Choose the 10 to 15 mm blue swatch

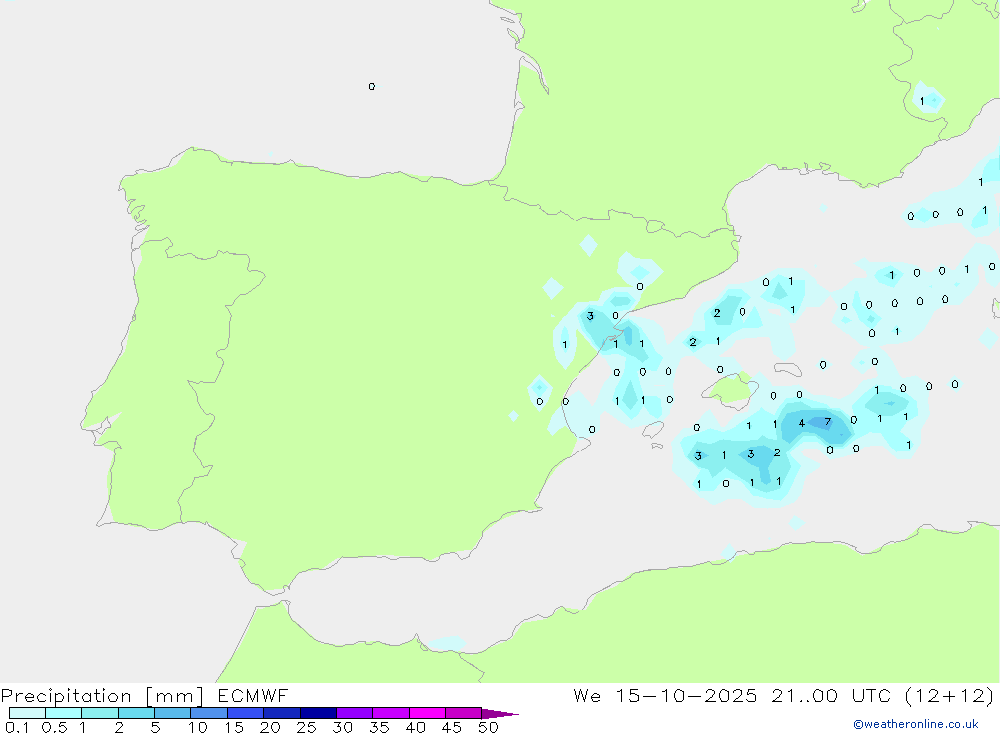(x=209, y=713)
